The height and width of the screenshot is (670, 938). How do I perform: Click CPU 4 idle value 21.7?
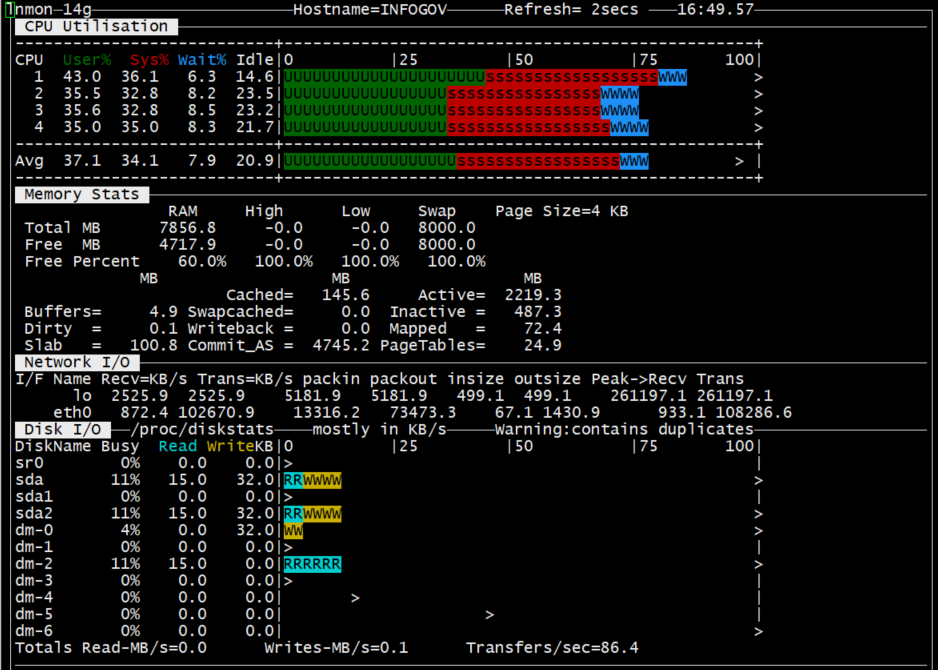255,127
